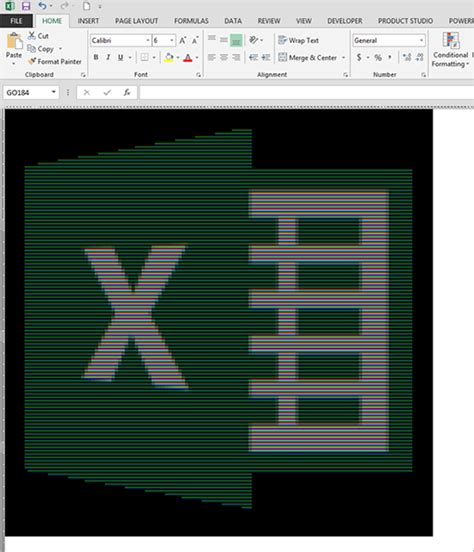The width and height of the screenshot is (474, 552).
Task: Click the Excel application icon at top left
Action: point(10,6)
